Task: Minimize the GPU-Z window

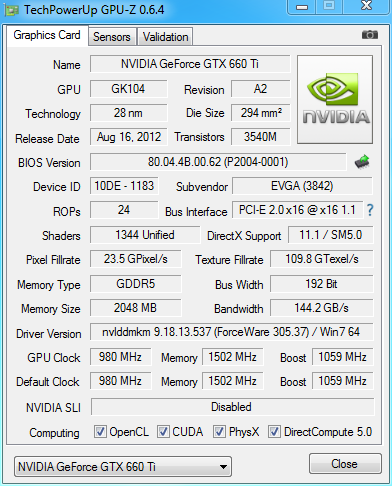Action: point(302,7)
